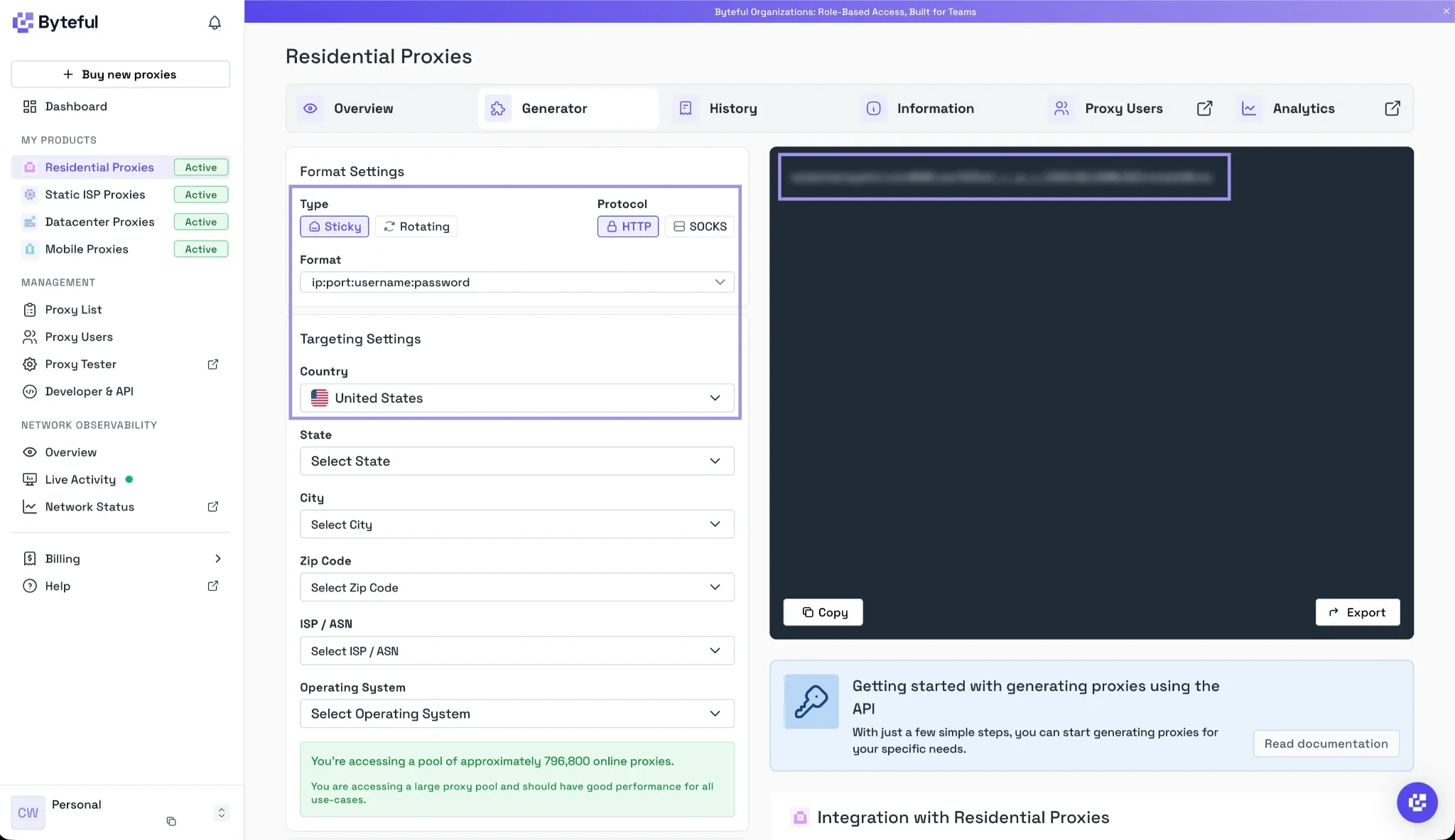The height and width of the screenshot is (840, 1455).
Task: Click the Copy button in proxy output
Action: pyautogui.click(x=823, y=613)
